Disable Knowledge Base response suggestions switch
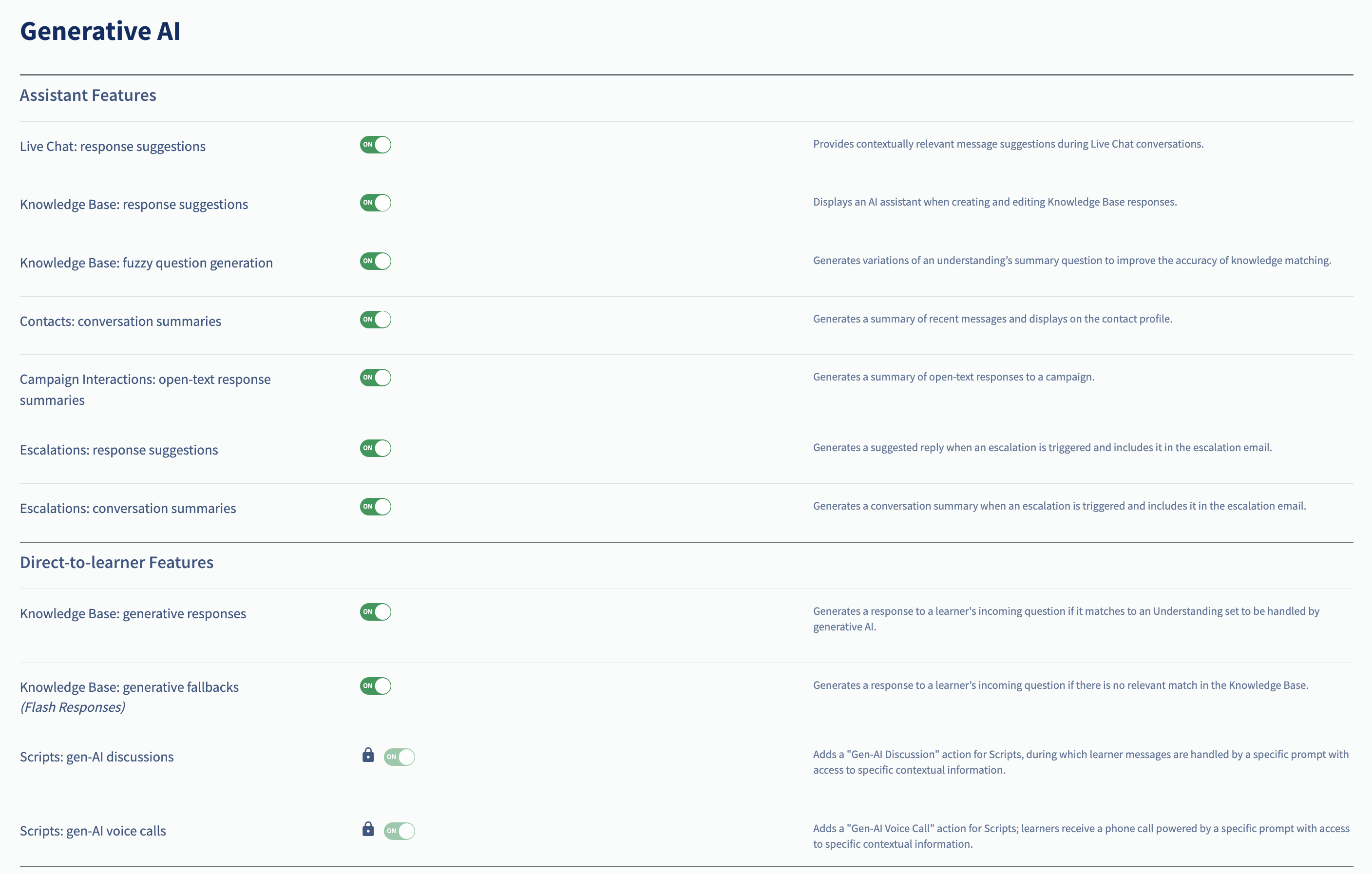The width and height of the screenshot is (1372, 875). [x=376, y=203]
